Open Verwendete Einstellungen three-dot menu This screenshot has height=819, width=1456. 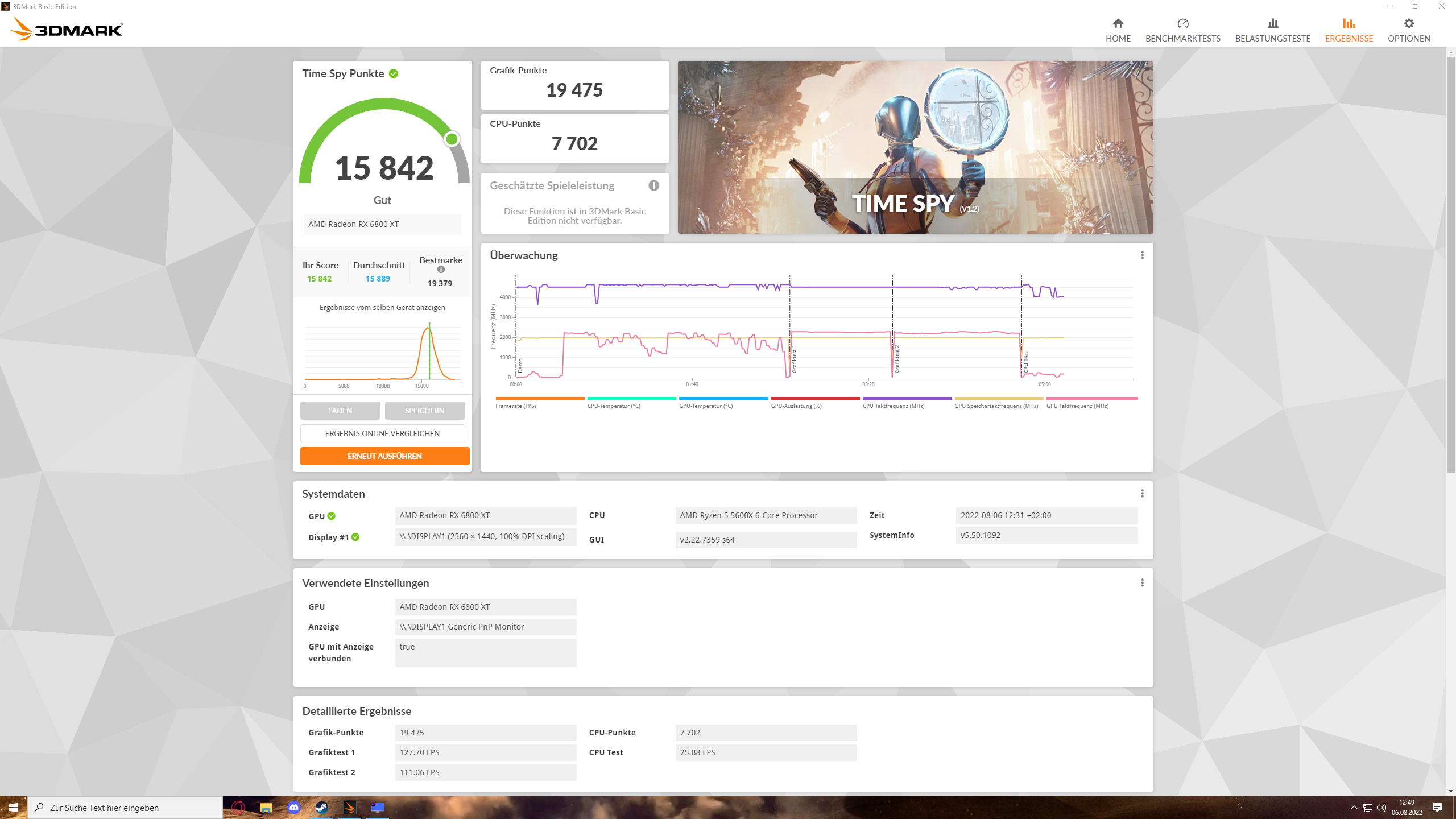[1142, 583]
